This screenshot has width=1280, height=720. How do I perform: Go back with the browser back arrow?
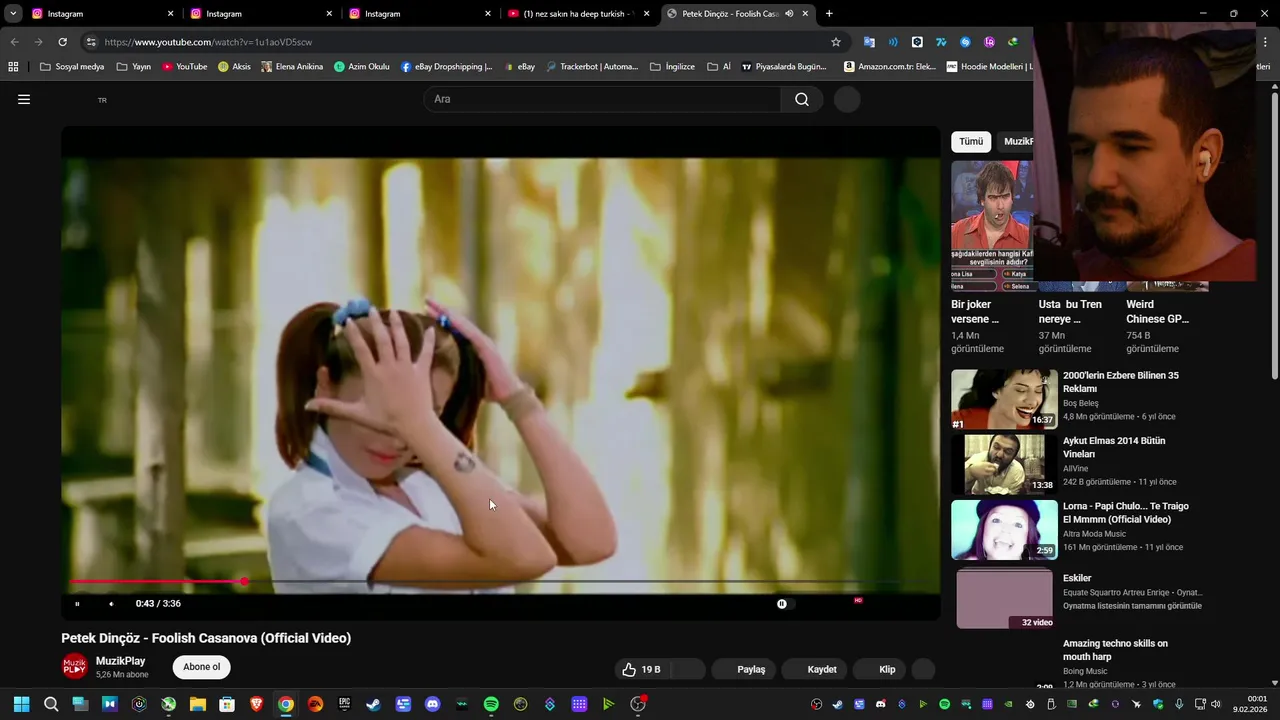[14, 42]
